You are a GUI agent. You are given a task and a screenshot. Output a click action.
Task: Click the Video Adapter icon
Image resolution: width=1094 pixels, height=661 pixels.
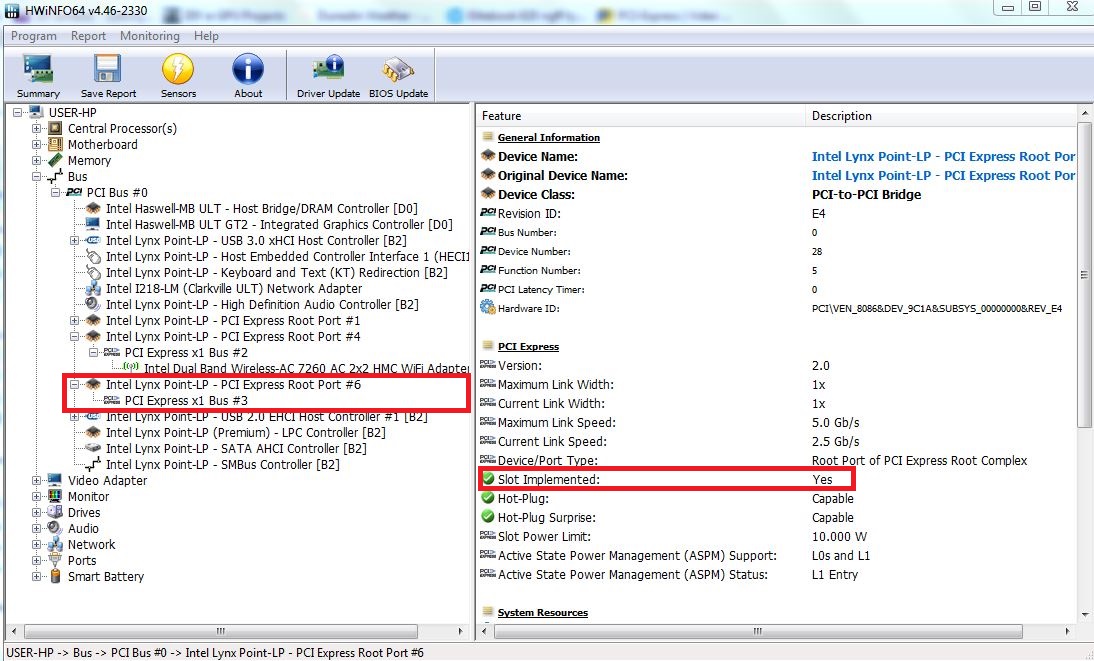pyautogui.click(x=55, y=480)
